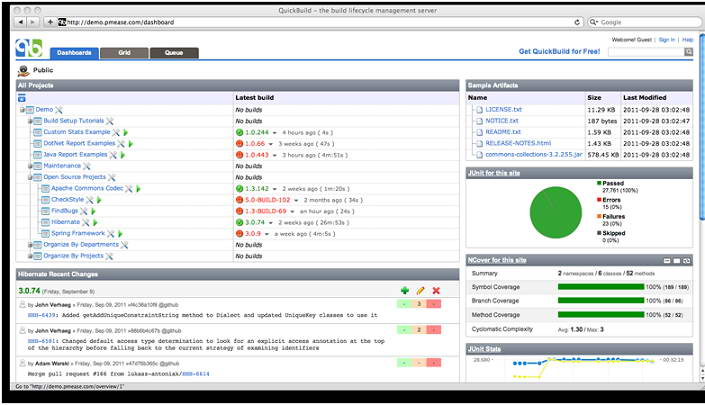Click the Hibernate run arrow icon
Viewport: 705px width, 405px height.
click(x=95, y=222)
